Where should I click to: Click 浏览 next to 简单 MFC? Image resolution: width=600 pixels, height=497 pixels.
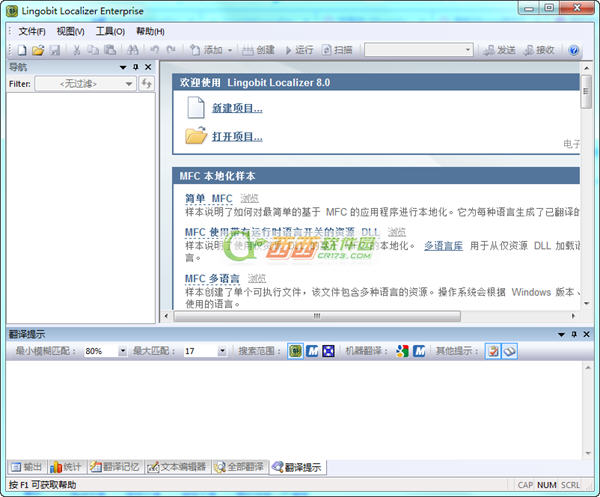tap(249, 199)
